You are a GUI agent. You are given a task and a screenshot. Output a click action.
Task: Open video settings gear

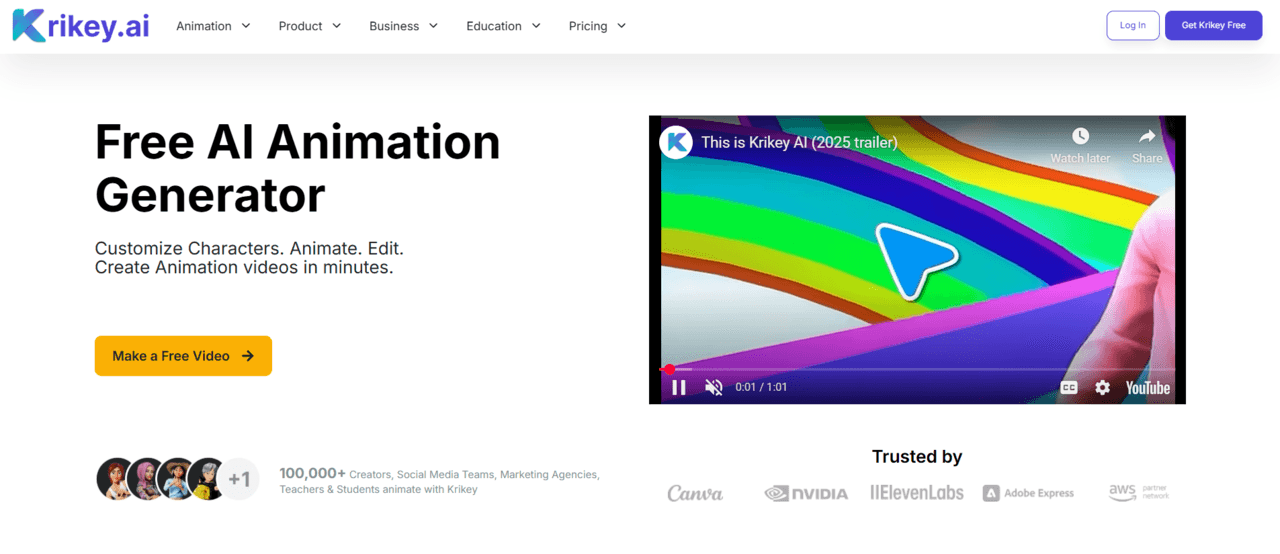pos(1102,387)
